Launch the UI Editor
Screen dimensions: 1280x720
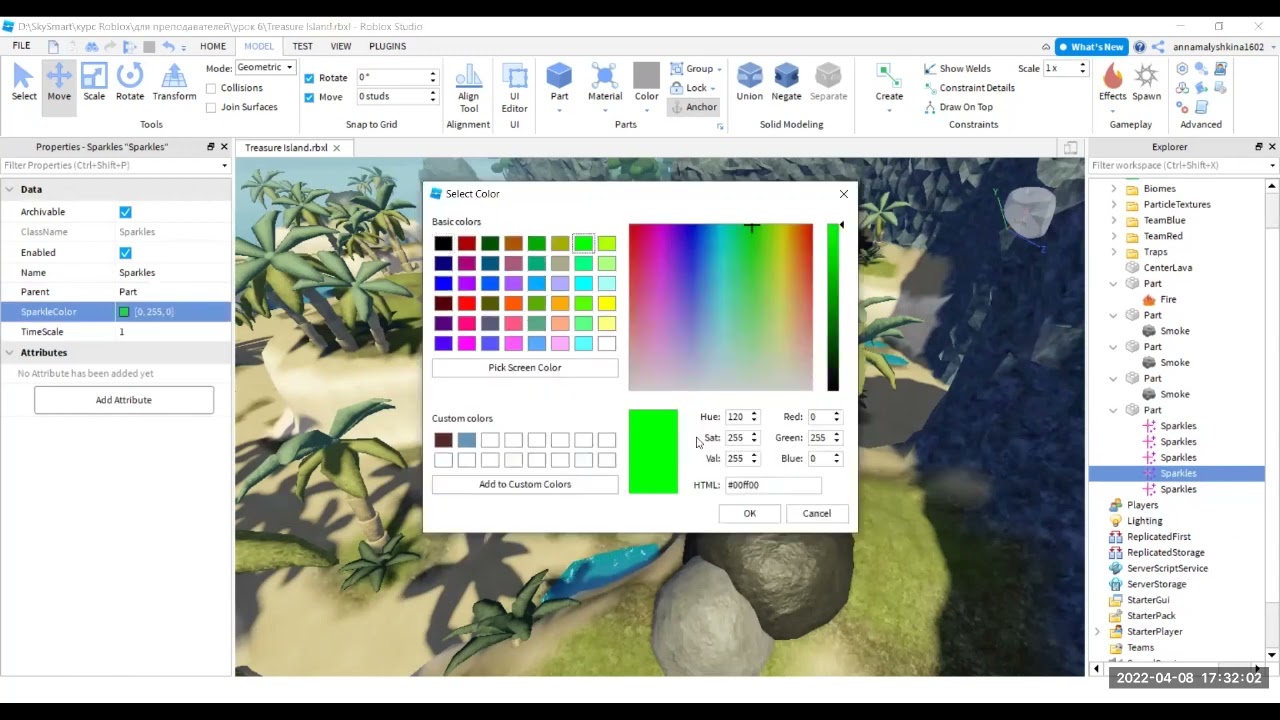pyautogui.click(x=514, y=88)
